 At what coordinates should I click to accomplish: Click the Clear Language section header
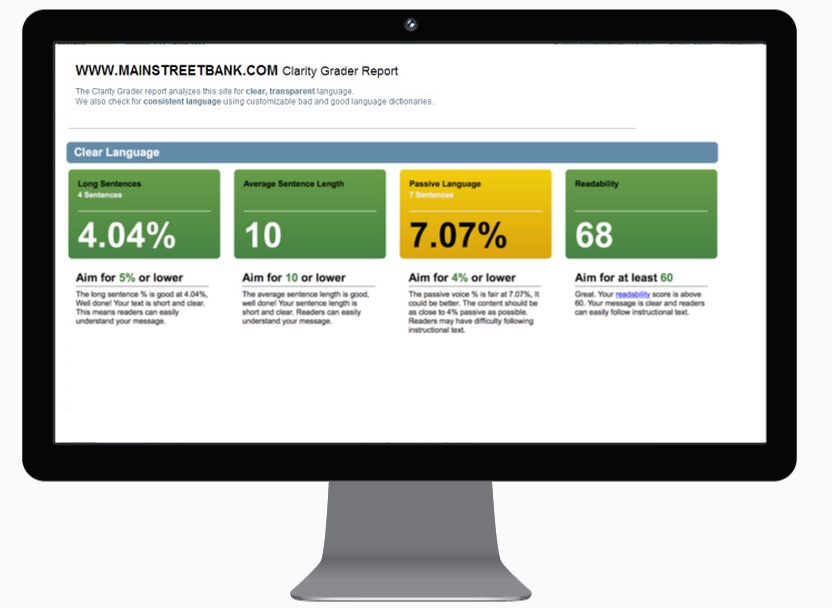click(x=392, y=153)
